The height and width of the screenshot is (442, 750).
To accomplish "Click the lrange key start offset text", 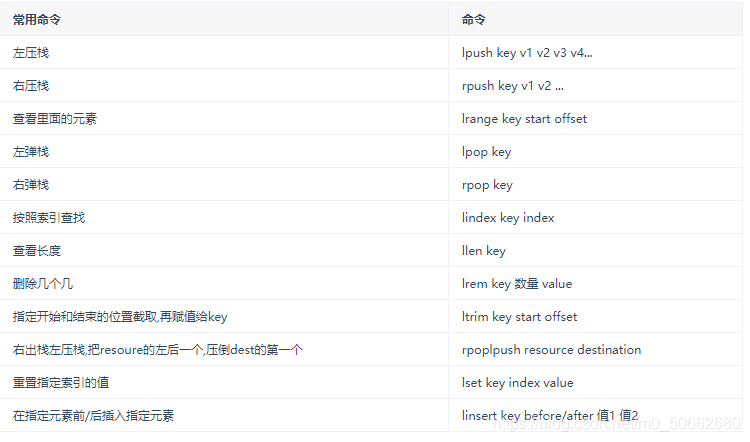I will [524, 119].
